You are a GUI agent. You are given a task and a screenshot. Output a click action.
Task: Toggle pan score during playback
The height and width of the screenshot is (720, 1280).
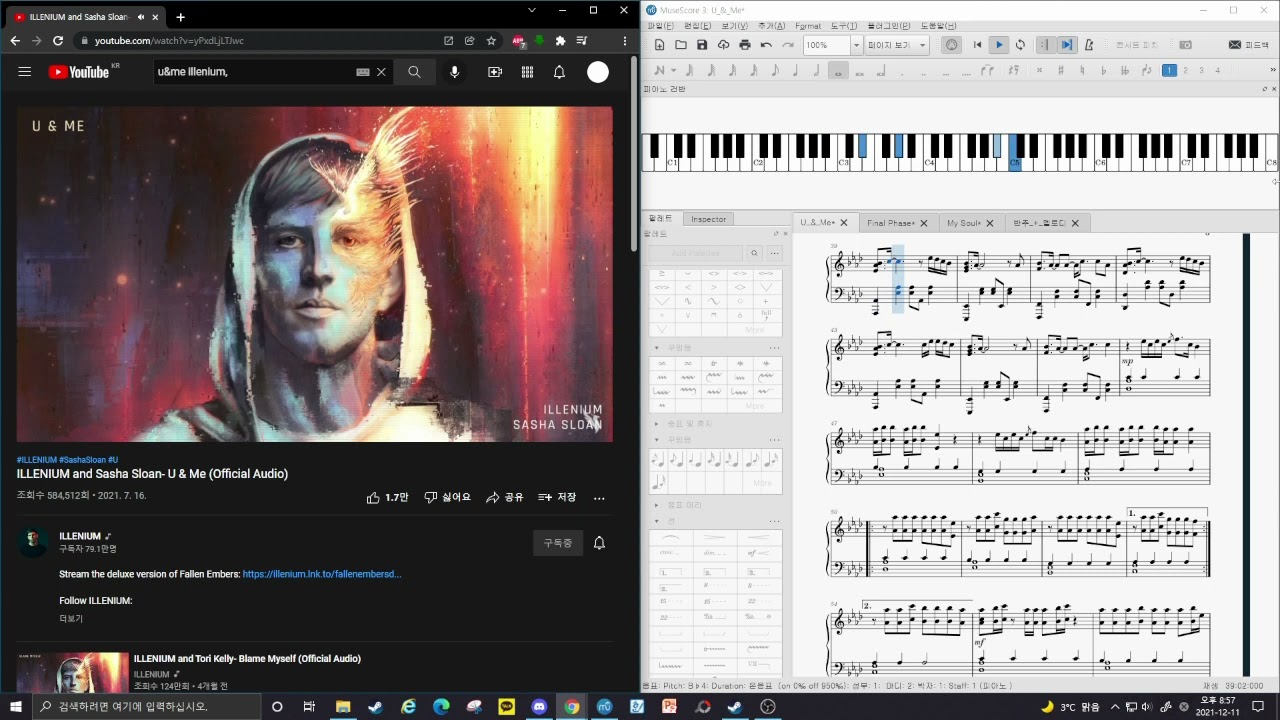(x=1067, y=45)
